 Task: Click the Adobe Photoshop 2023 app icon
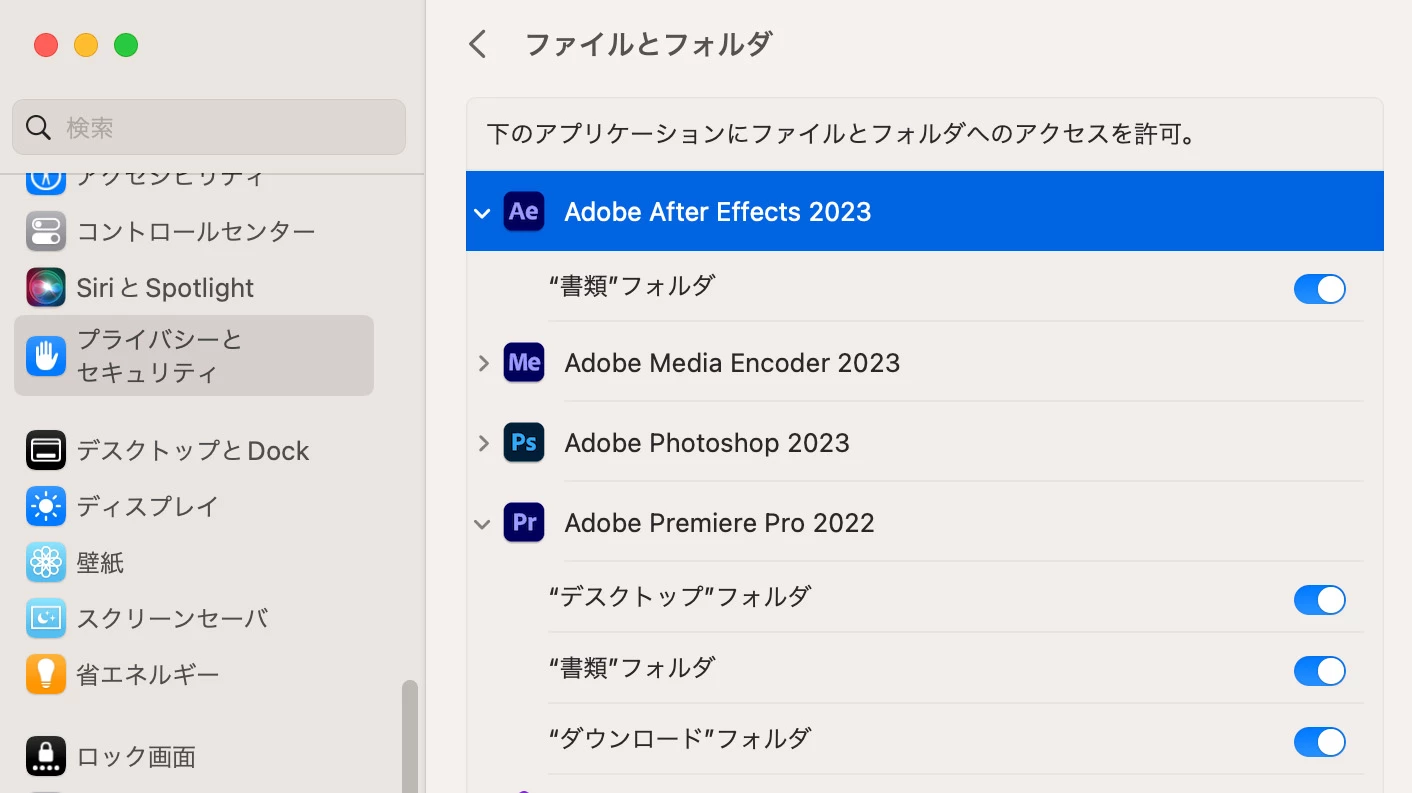coord(524,442)
